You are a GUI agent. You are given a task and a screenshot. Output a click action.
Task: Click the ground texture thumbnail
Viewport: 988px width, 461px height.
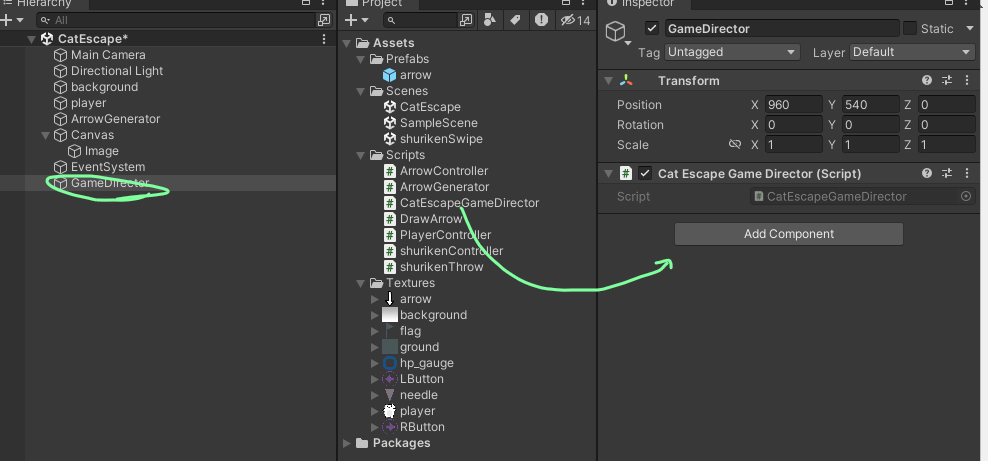pyautogui.click(x=389, y=347)
